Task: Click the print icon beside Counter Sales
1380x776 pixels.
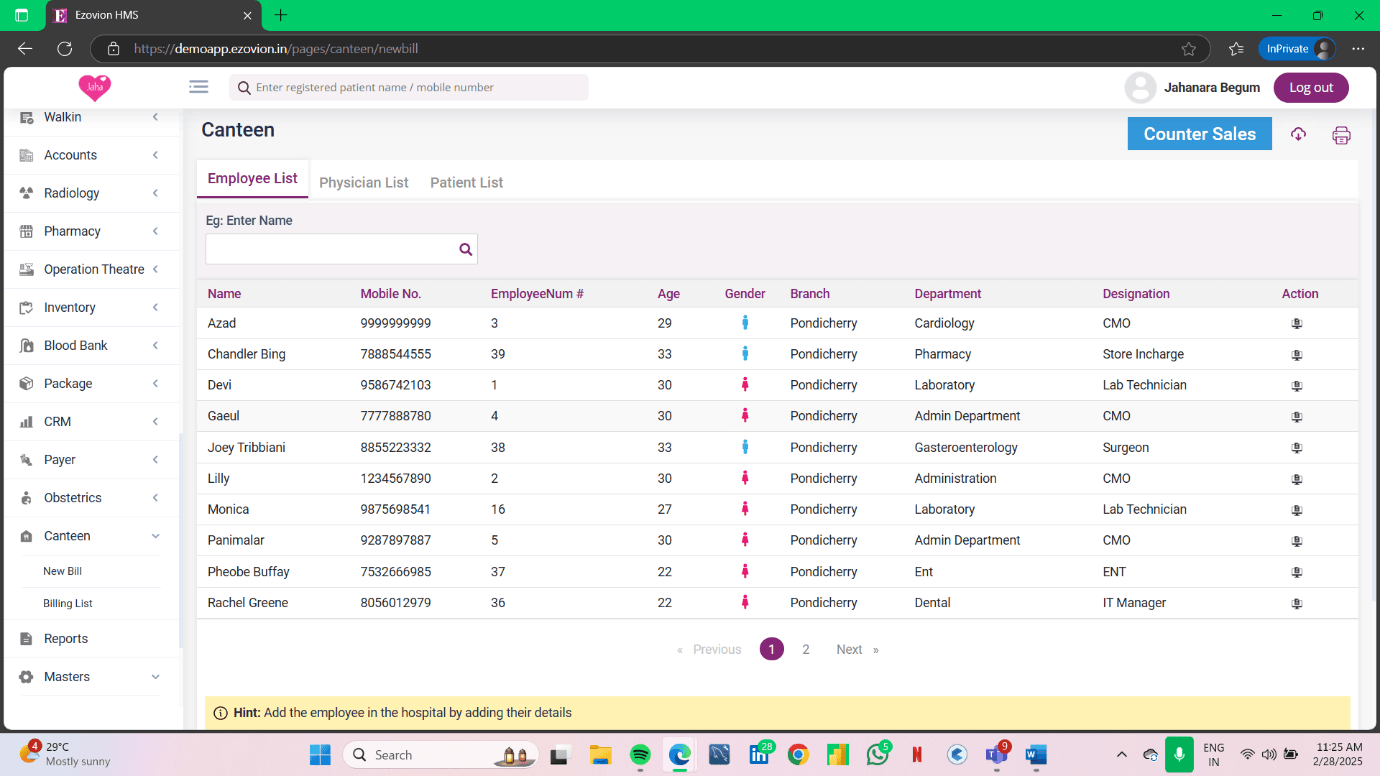Action: point(1341,135)
